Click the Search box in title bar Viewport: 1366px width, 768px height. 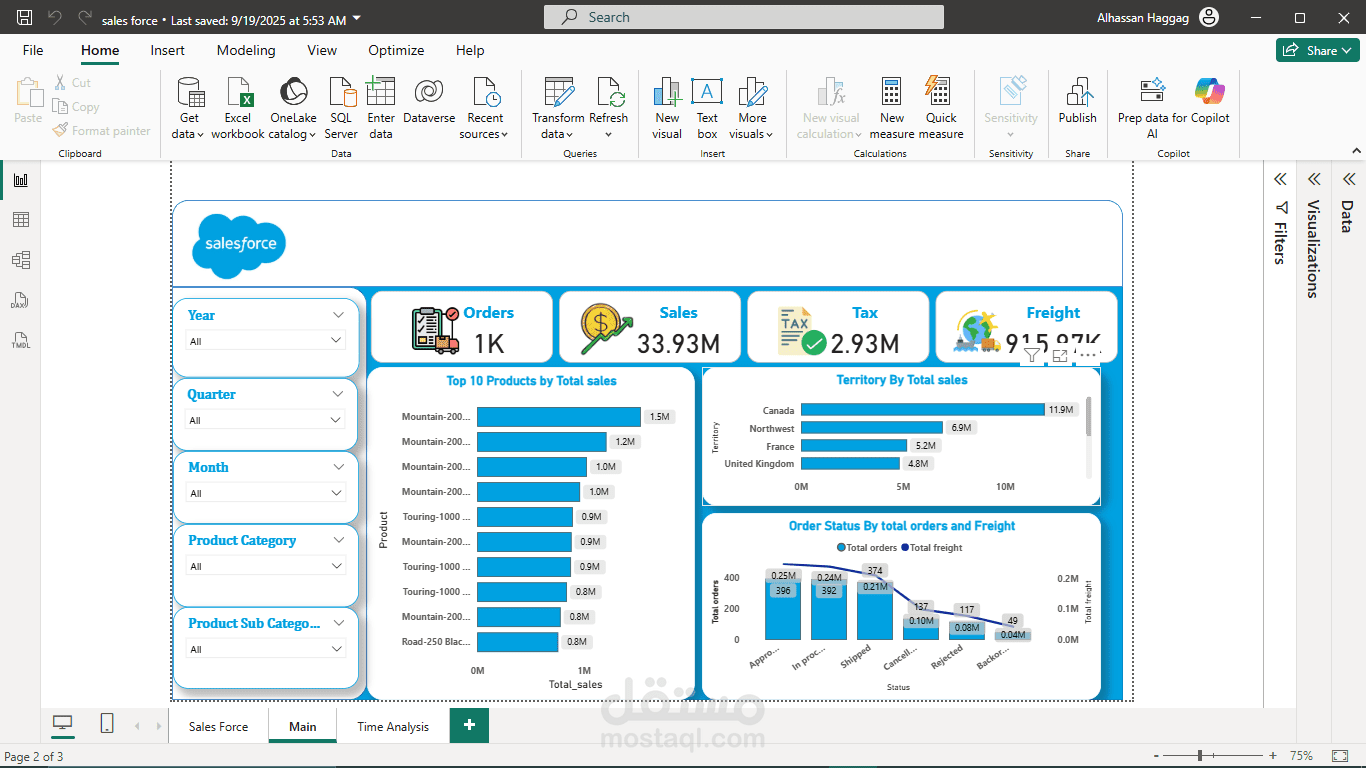pos(743,17)
